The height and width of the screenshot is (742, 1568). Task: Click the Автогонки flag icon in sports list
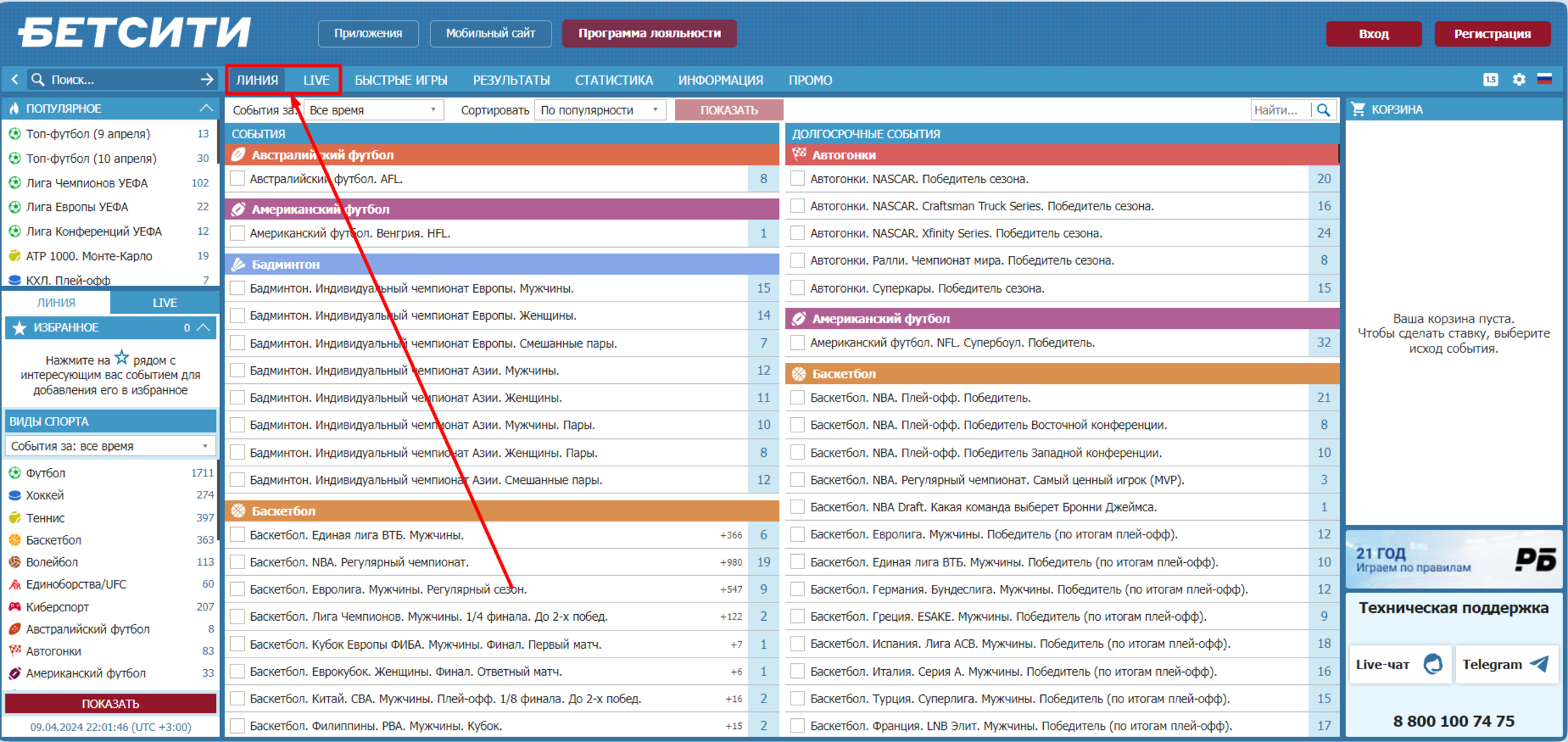[x=14, y=651]
